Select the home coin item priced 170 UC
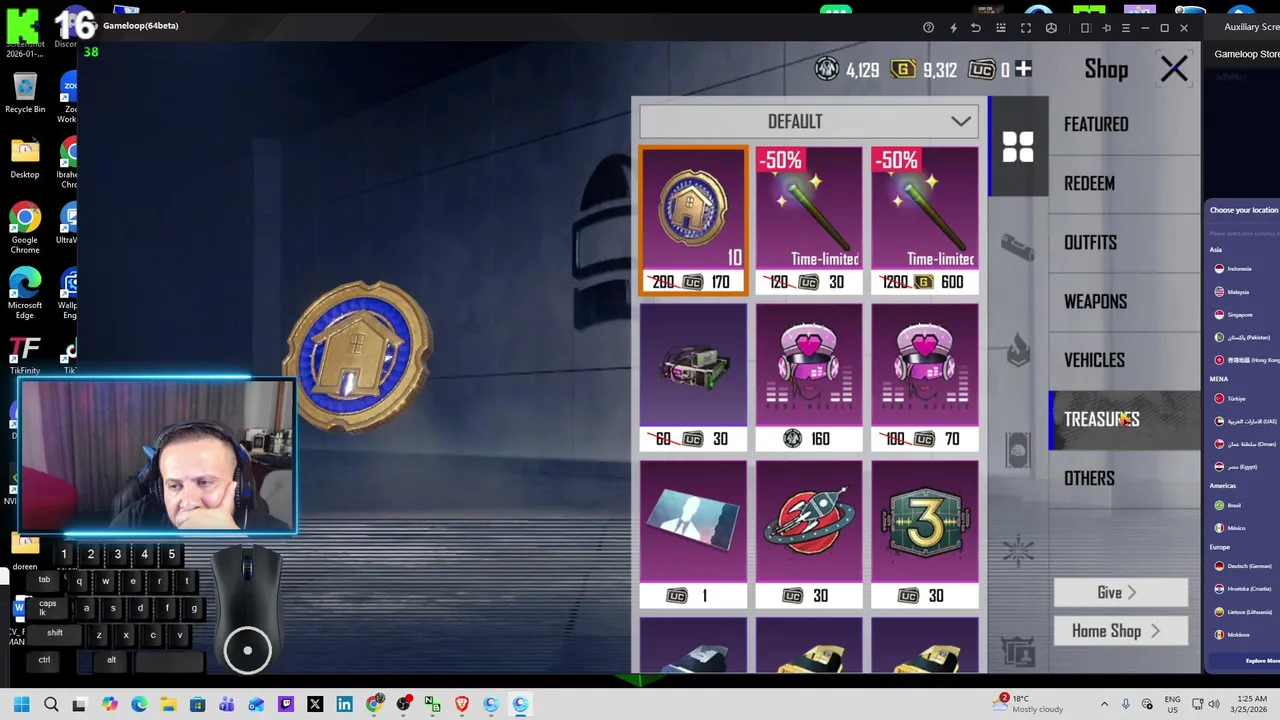Image resolution: width=1280 pixels, height=720 pixels. click(693, 221)
